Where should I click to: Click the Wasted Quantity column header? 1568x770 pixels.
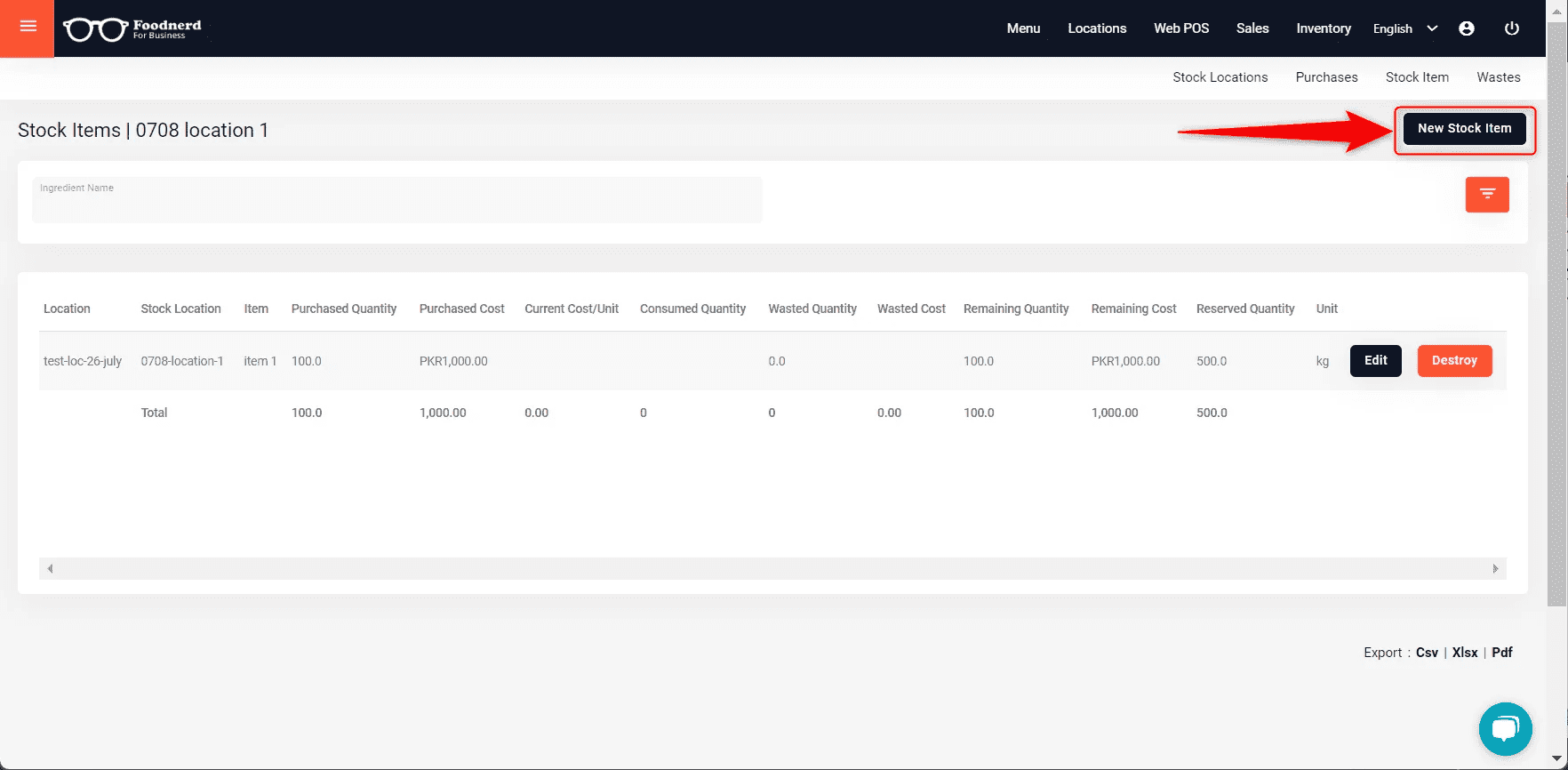[812, 309]
